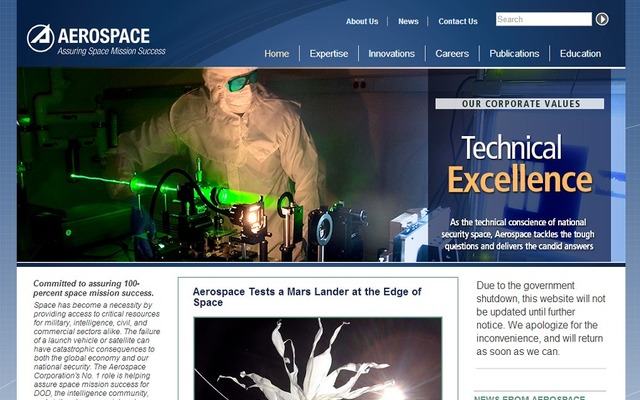The height and width of the screenshot is (400, 640).
Task: Go to Contact Us page
Action: [x=458, y=21]
